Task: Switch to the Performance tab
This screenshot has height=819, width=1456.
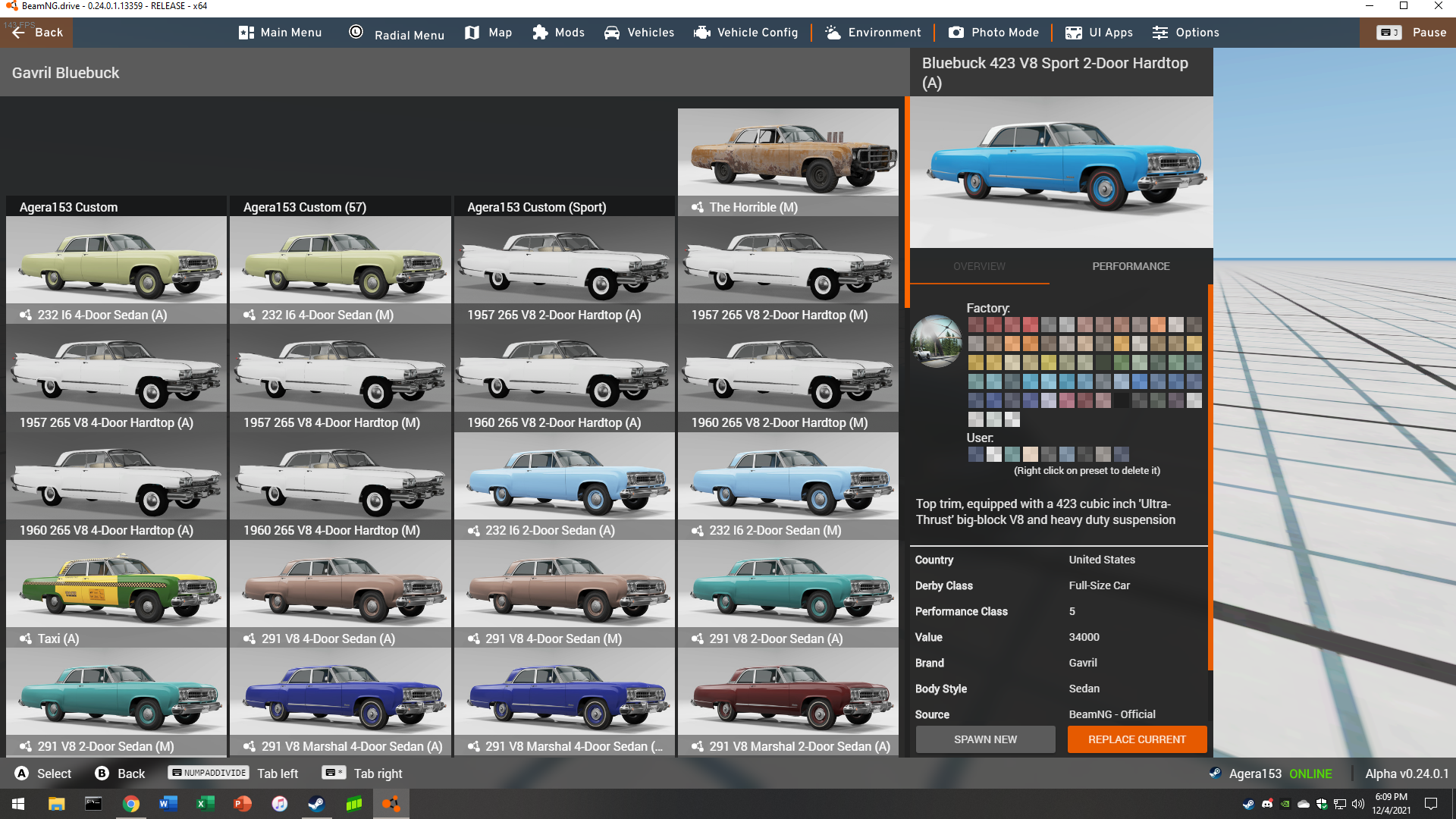Action: [1131, 266]
